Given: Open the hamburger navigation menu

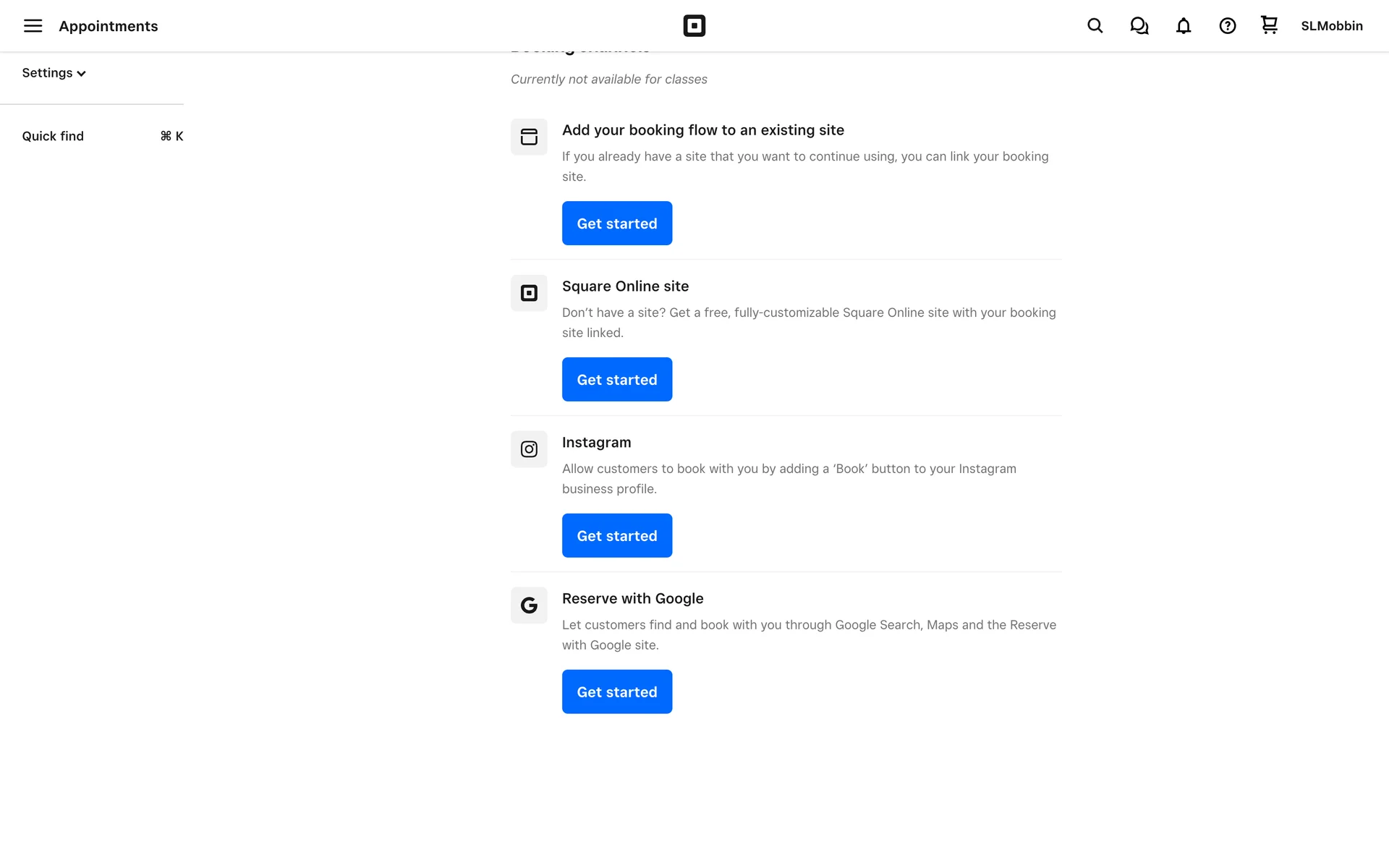Looking at the screenshot, I should click(x=33, y=26).
